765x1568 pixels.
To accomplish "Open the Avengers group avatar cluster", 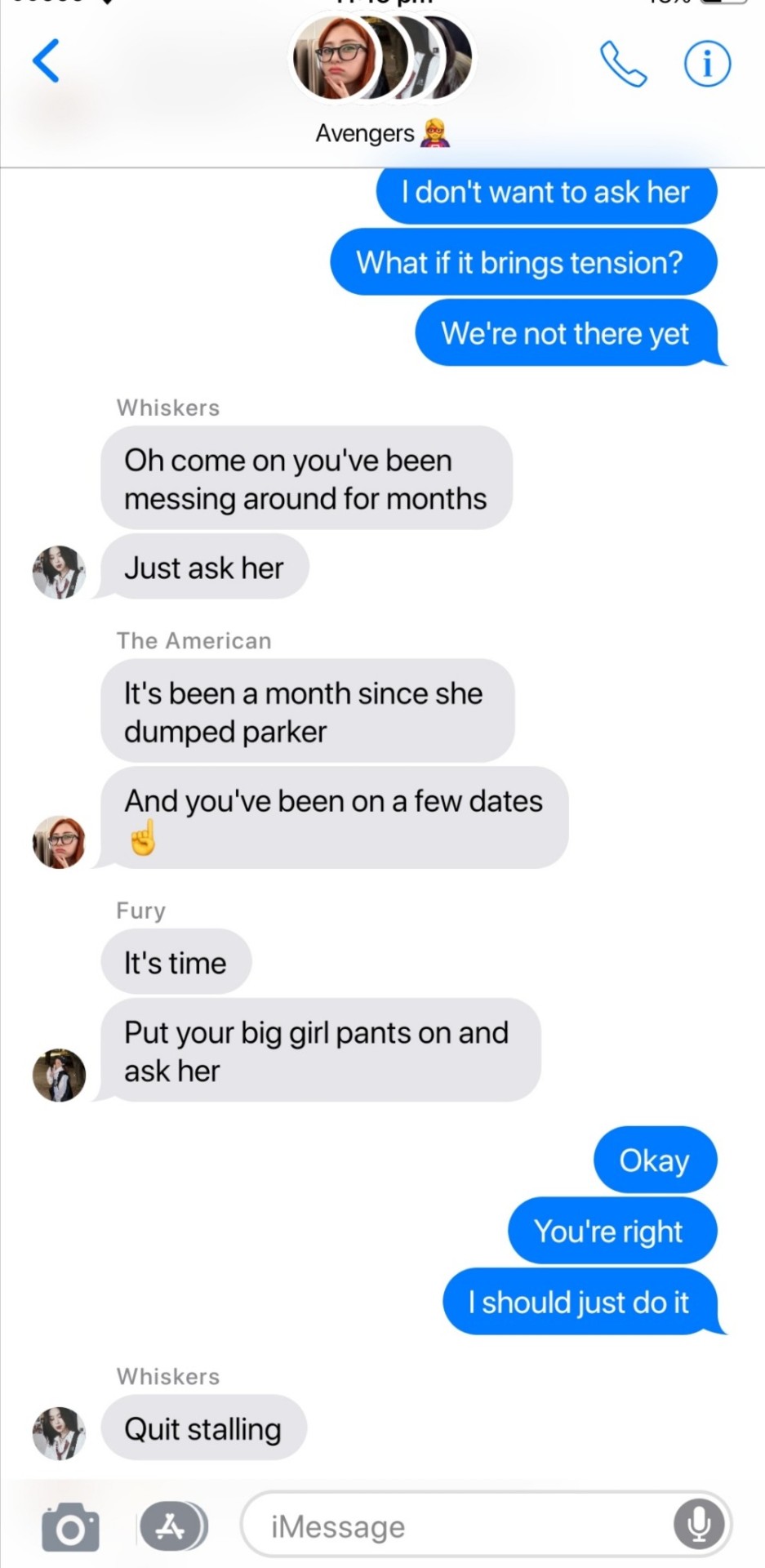I will [x=382, y=59].
